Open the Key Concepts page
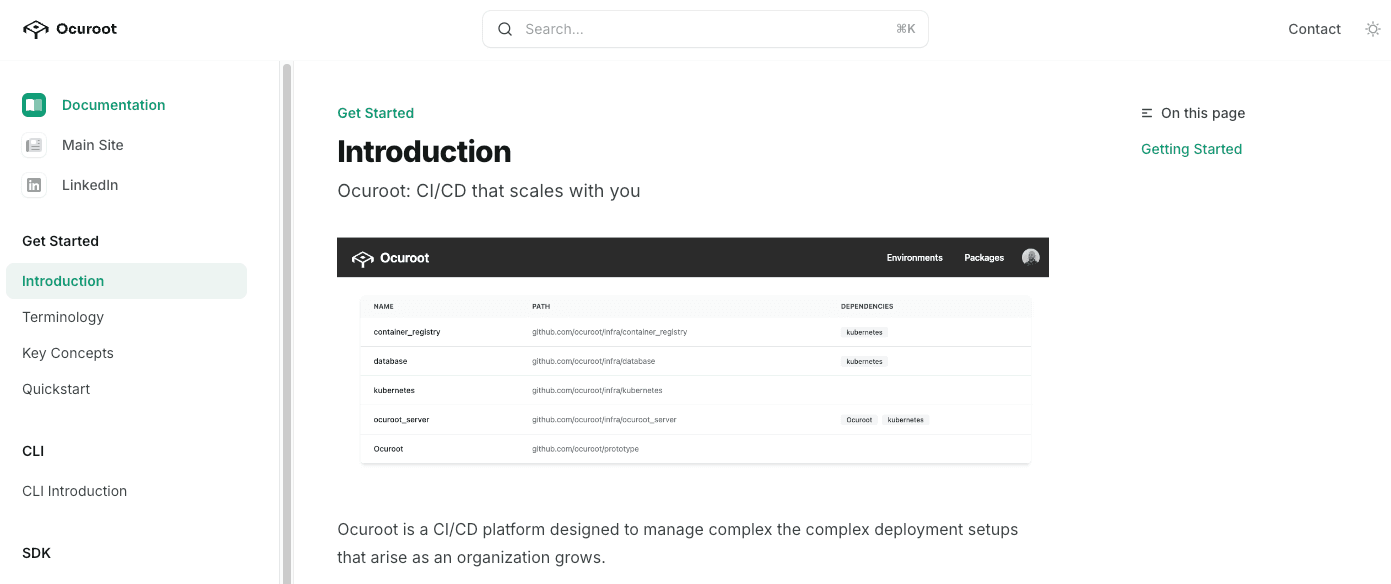The height and width of the screenshot is (584, 1391). click(68, 353)
